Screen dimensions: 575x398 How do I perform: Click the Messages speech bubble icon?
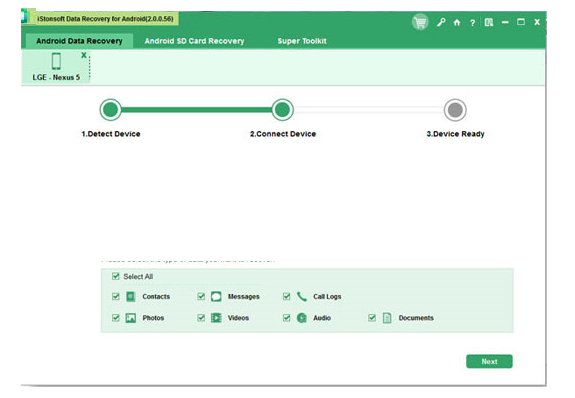tap(216, 296)
